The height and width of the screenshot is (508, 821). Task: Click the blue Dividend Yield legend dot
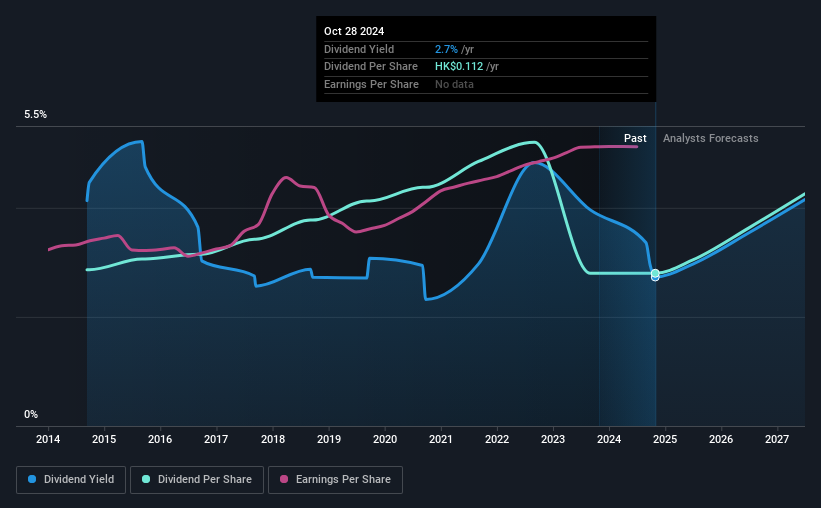[32, 479]
